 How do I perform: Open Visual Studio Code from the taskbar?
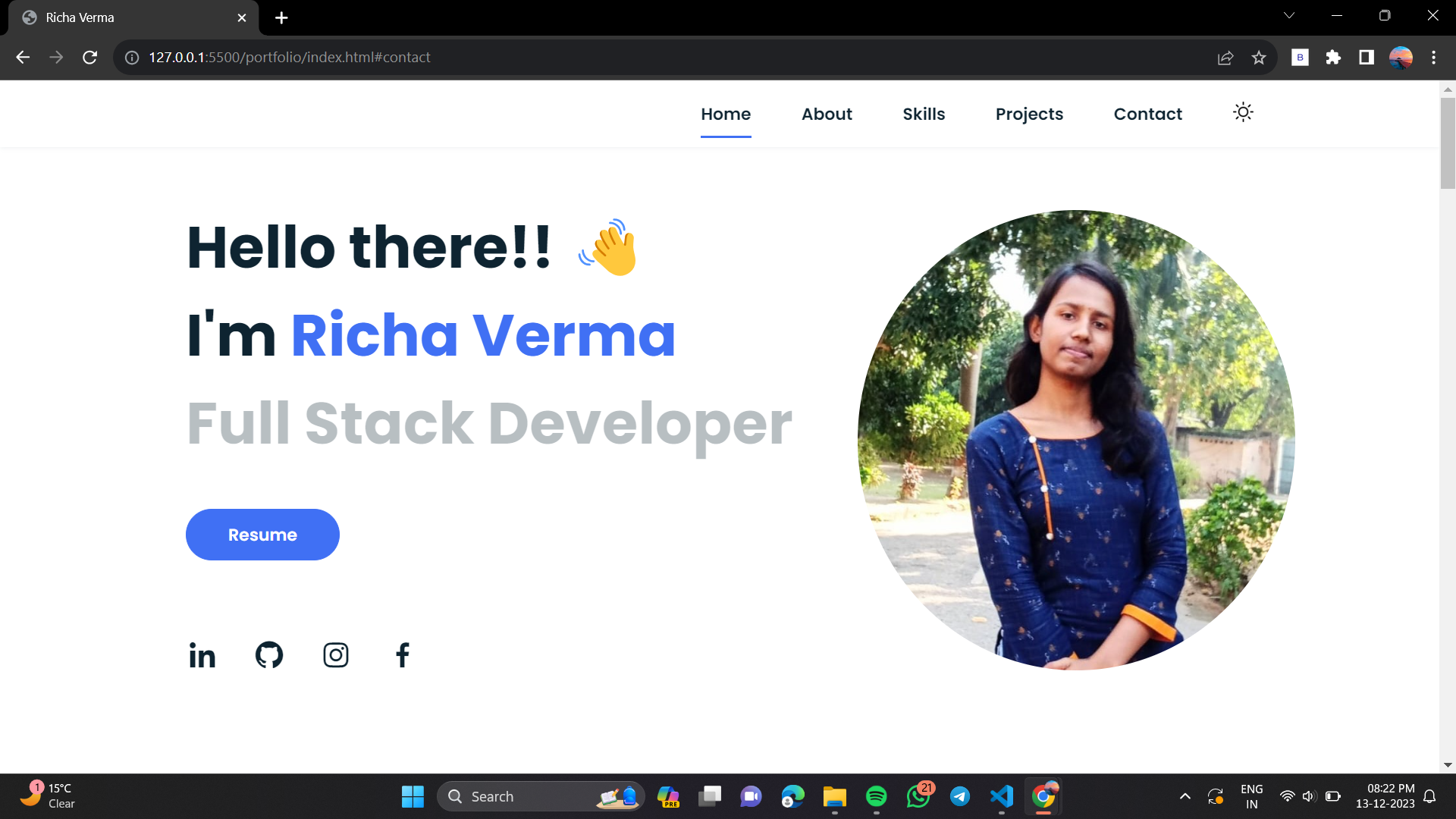(1002, 796)
